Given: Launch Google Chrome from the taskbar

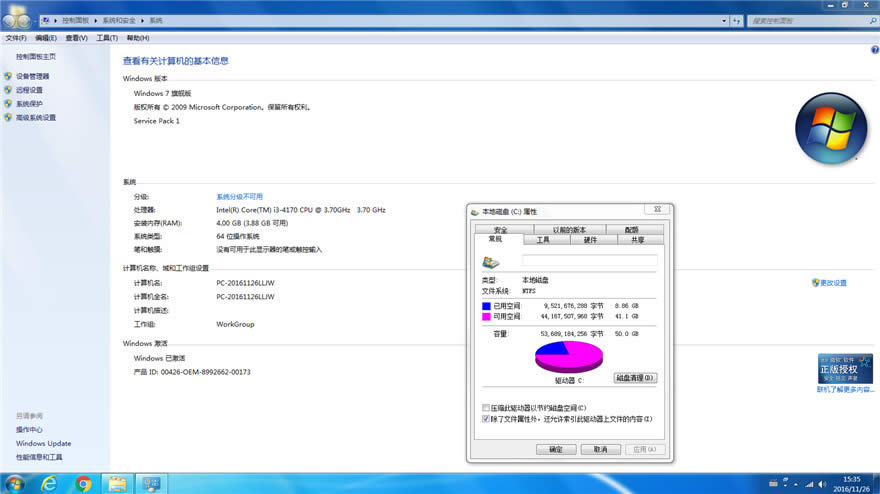Looking at the screenshot, I should click(x=83, y=483).
